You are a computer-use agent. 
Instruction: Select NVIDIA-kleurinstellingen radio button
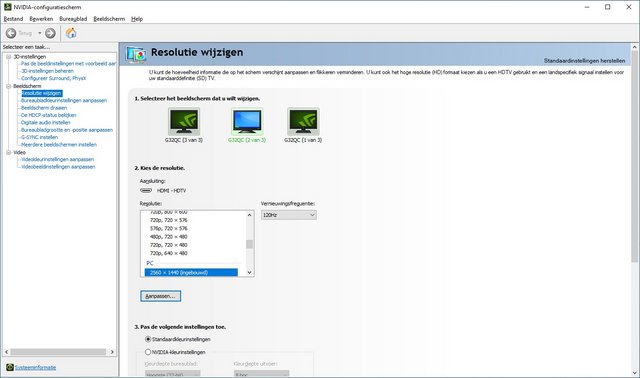click(148, 352)
